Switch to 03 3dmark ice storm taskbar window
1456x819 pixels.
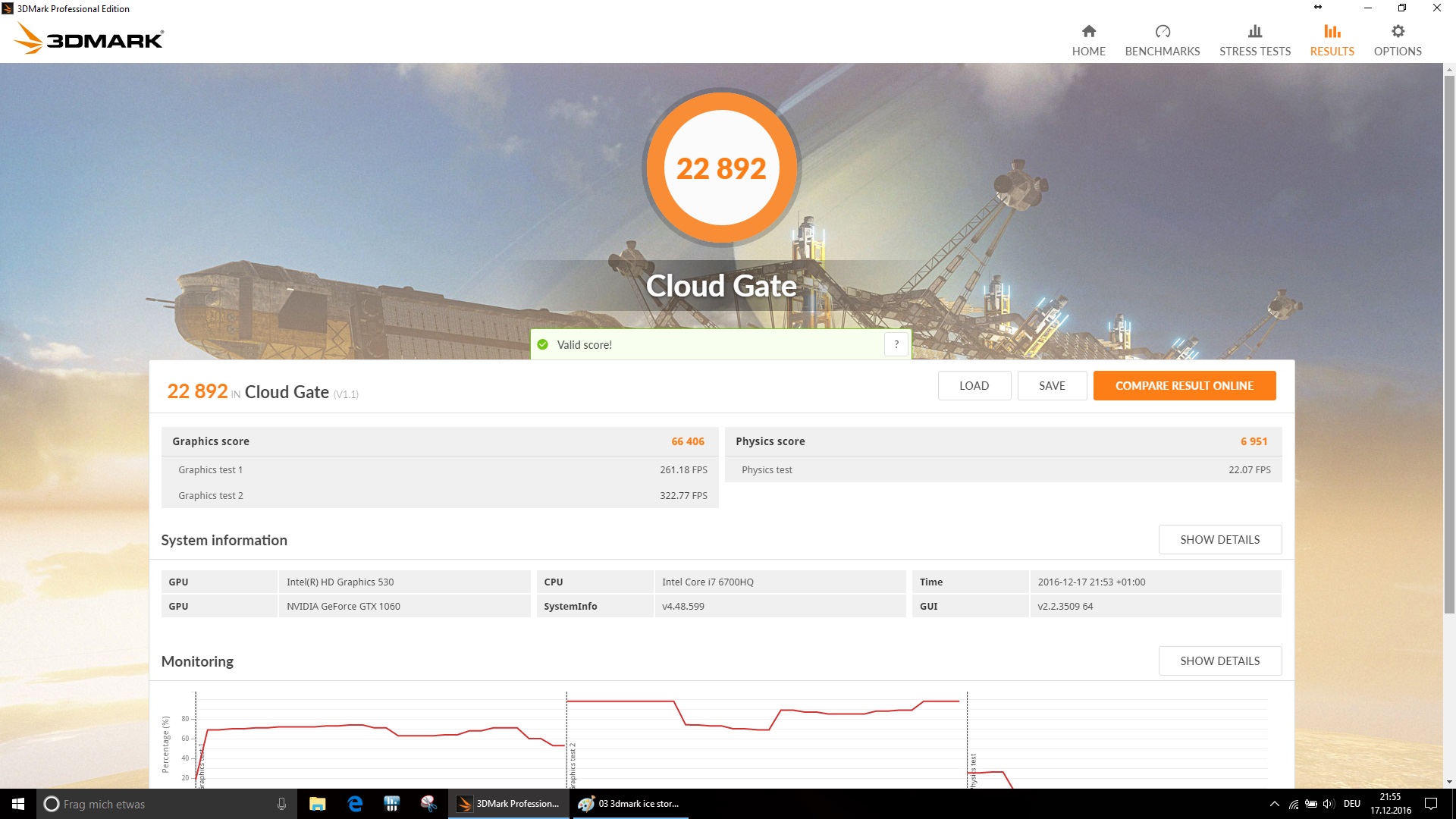(629, 804)
